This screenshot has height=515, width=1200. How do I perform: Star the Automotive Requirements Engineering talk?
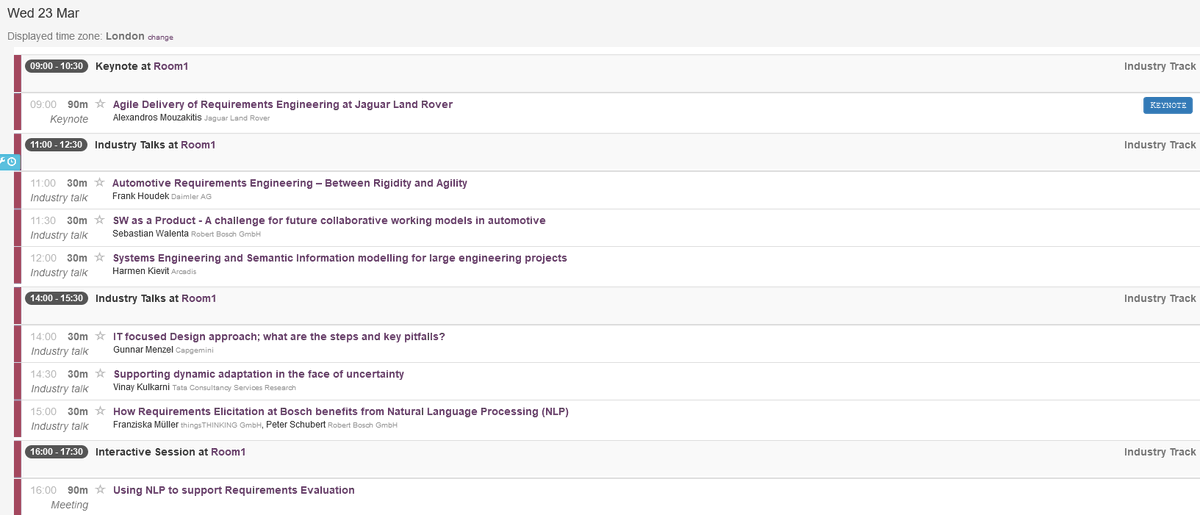[x=100, y=183]
